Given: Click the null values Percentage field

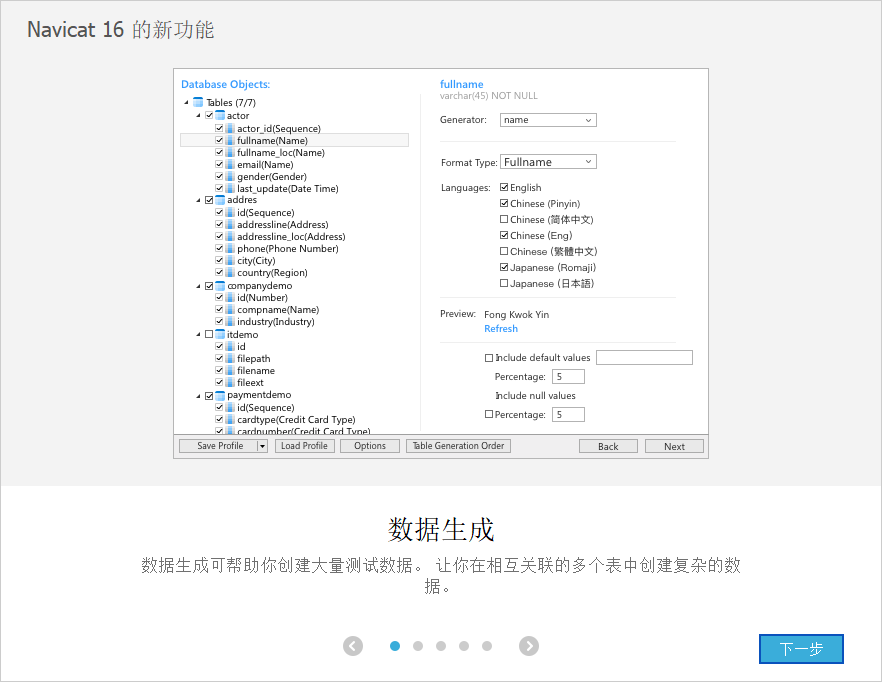Looking at the screenshot, I should (x=568, y=415).
